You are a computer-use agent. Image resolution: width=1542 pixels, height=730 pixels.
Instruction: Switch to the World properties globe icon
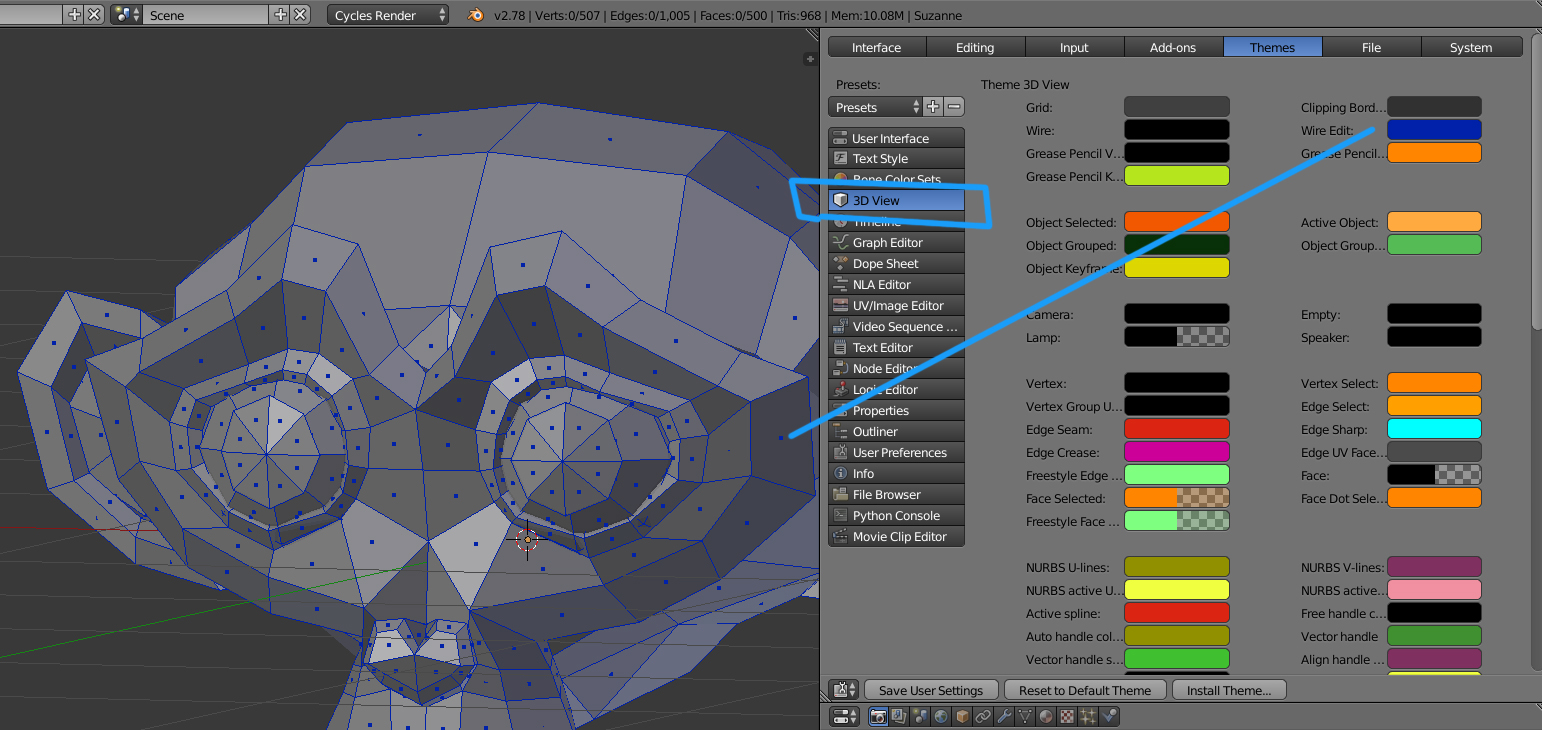[x=941, y=716]
